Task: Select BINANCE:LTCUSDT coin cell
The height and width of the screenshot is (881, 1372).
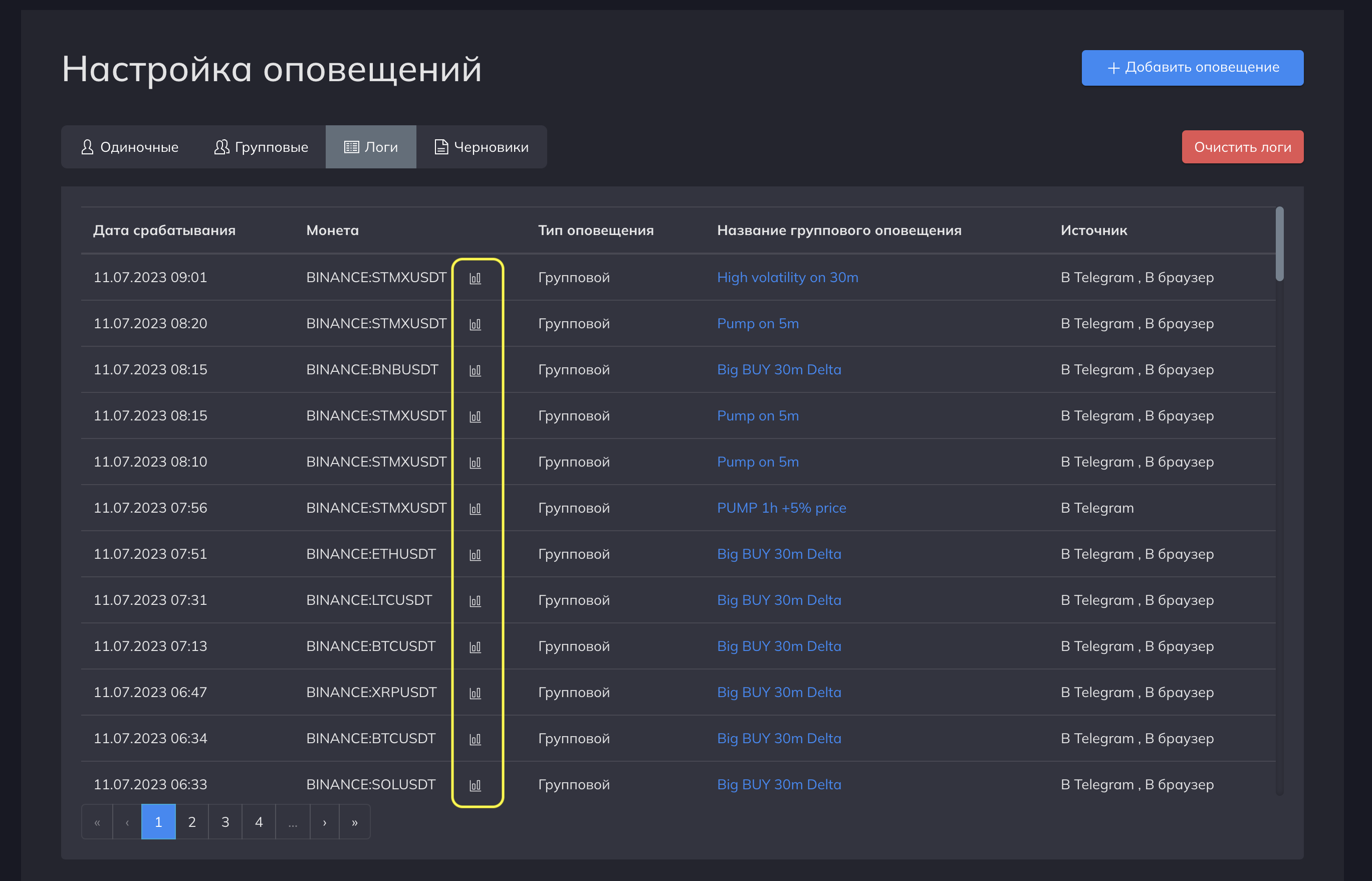Action: click(369, 600)
